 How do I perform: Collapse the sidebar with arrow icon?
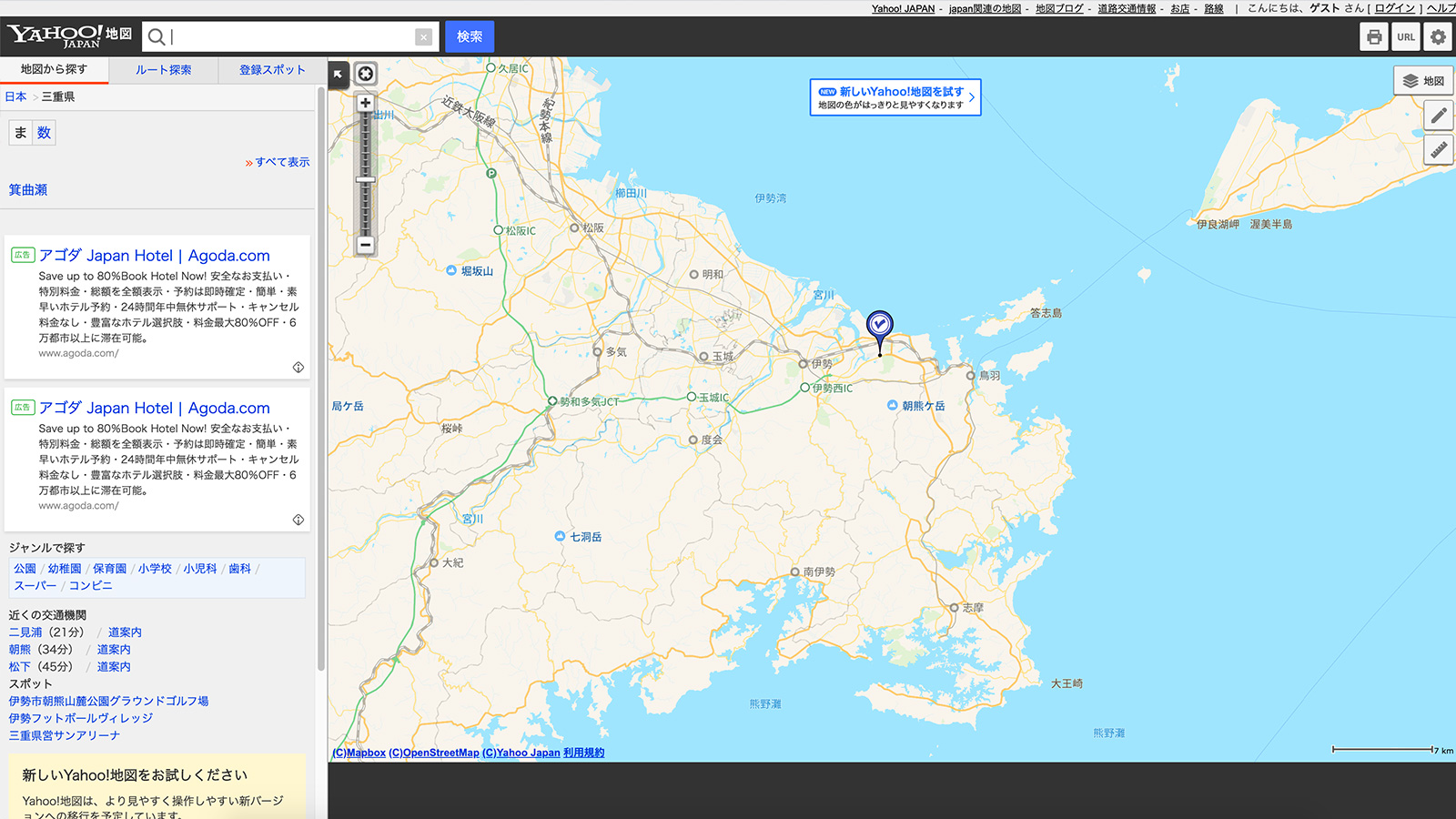pos(339,74)
